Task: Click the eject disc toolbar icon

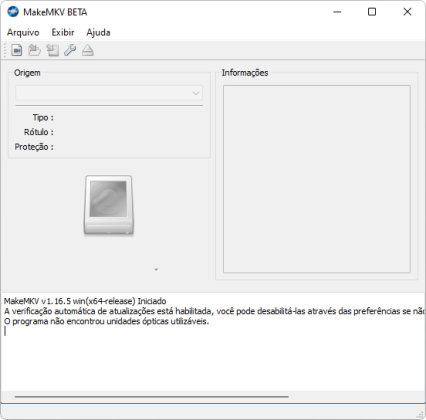Action: click(x=88, y=50)
